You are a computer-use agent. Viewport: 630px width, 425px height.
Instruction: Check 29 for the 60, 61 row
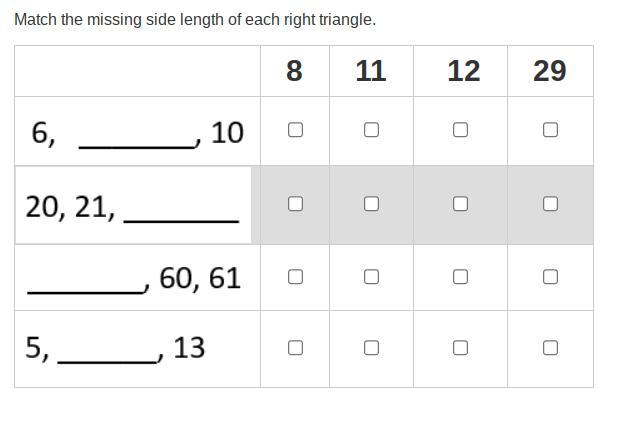coord(550,277)
